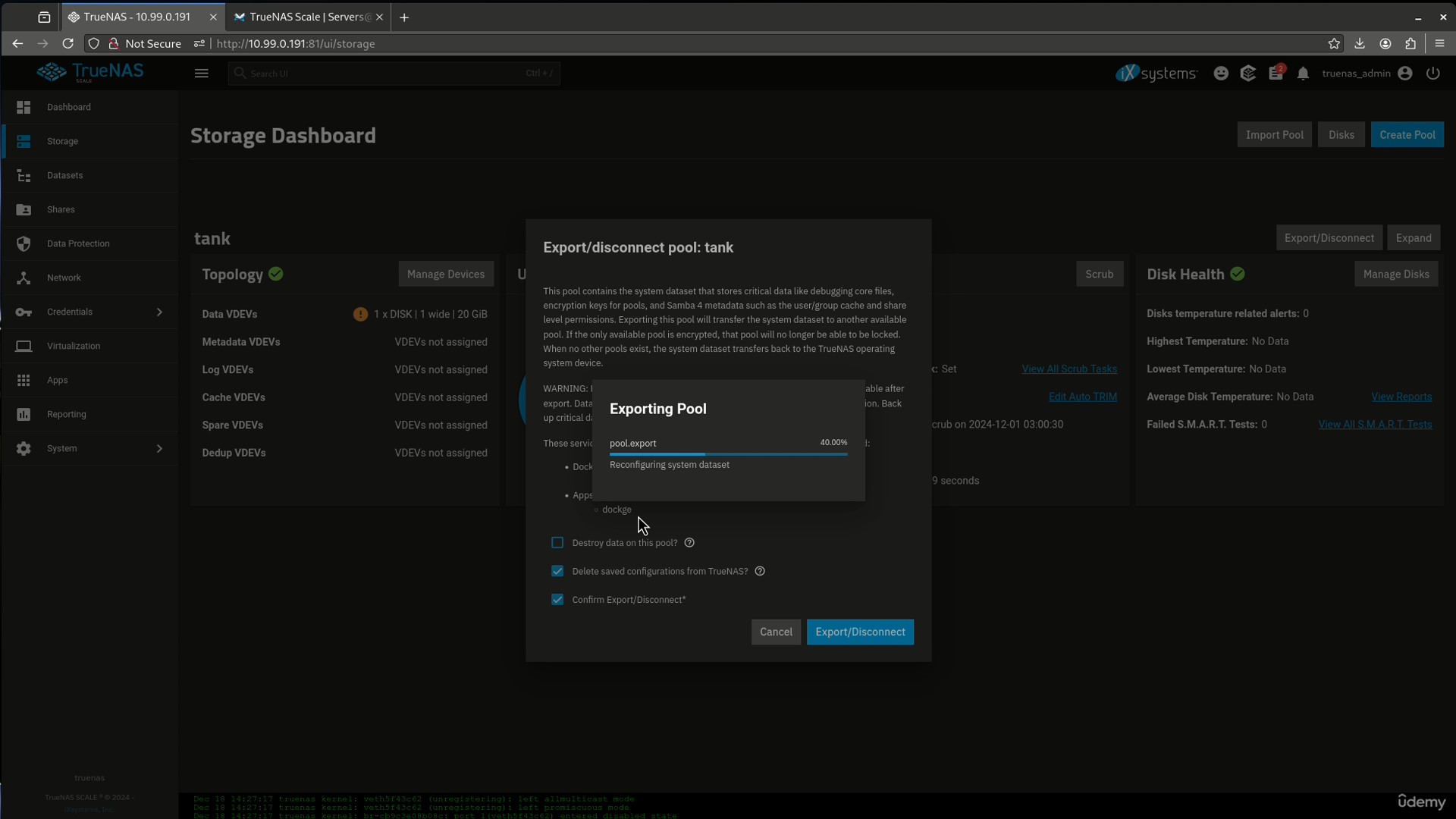Click the Data VDEVs warning icon
Screen dimensions: 1456x819
point(360,314)
